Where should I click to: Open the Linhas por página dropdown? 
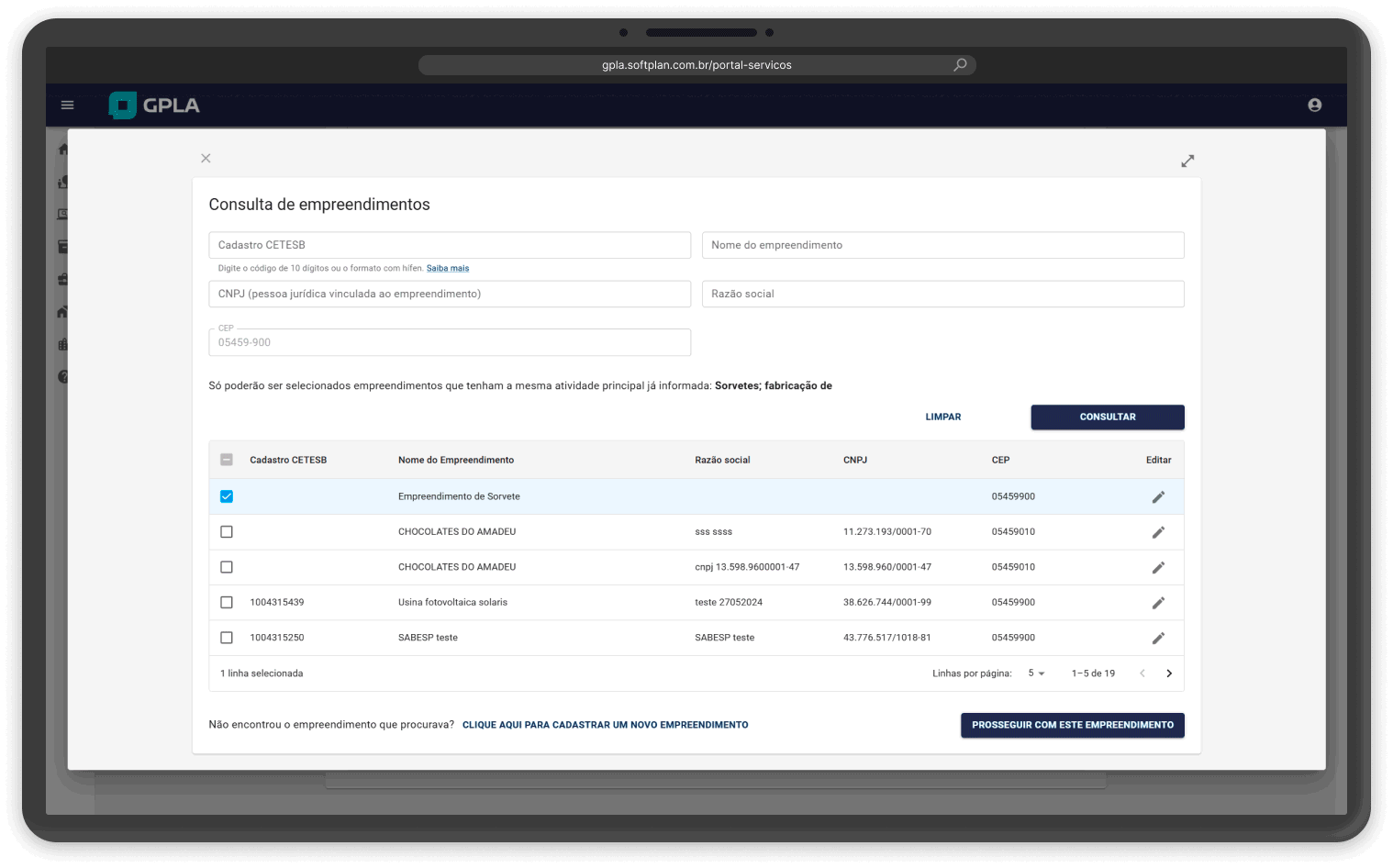[1035, 673]
